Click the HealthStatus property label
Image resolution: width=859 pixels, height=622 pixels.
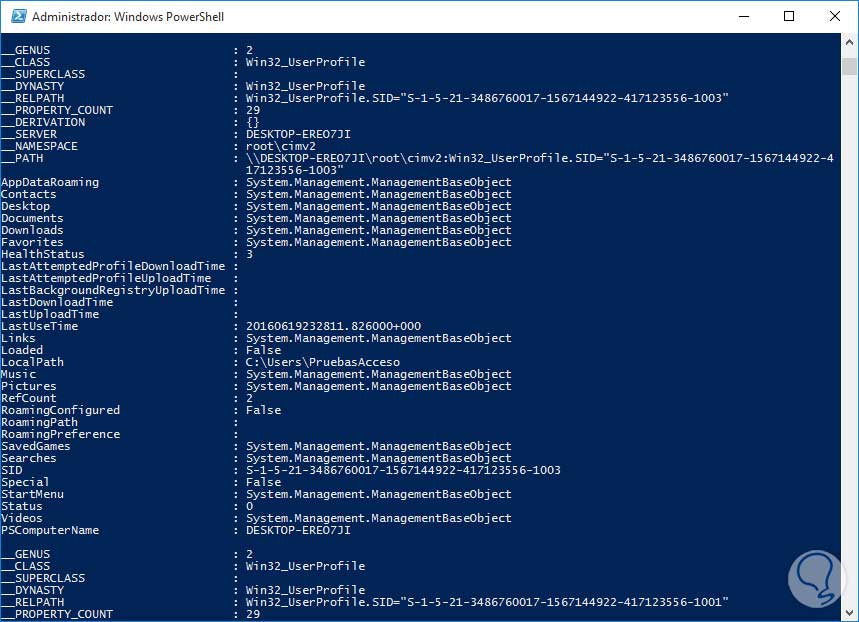[x=43, y=254]
